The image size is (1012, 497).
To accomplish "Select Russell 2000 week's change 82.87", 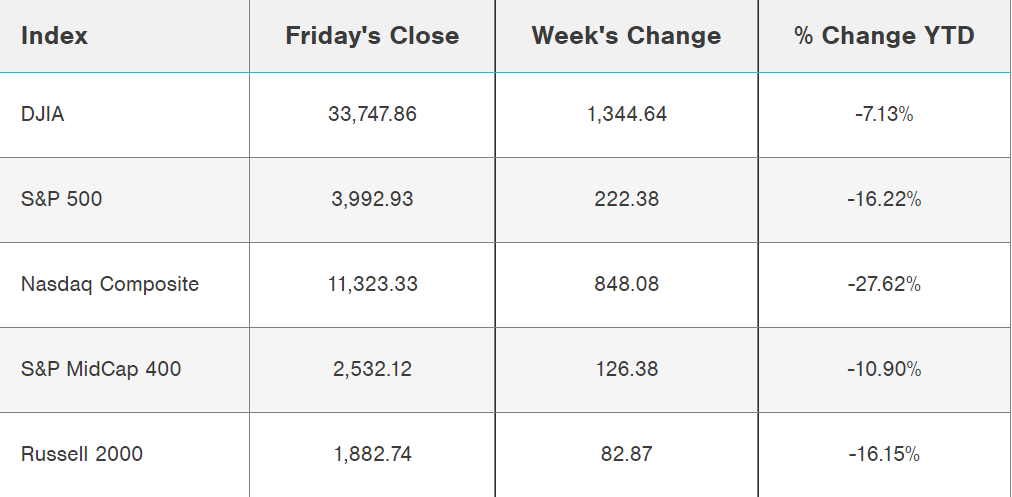I will pyautogui.click(x=627, y=454).
